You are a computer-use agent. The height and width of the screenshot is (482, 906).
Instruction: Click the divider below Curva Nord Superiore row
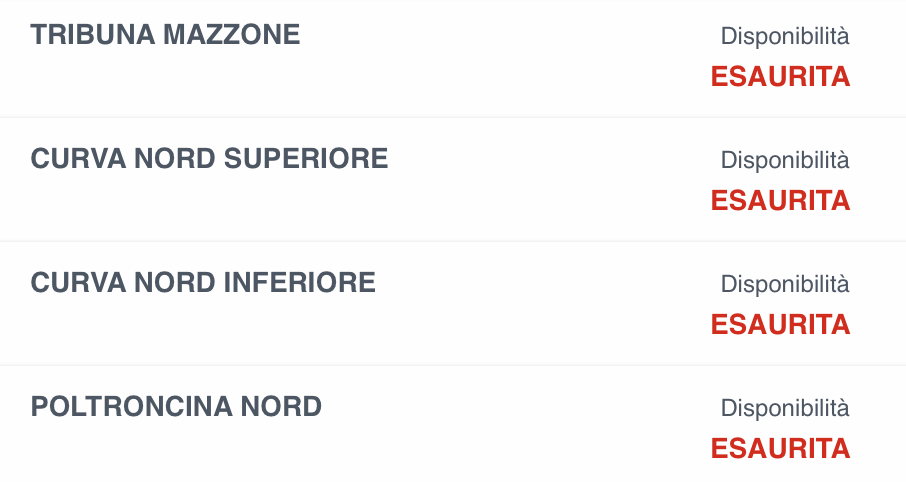453,241
